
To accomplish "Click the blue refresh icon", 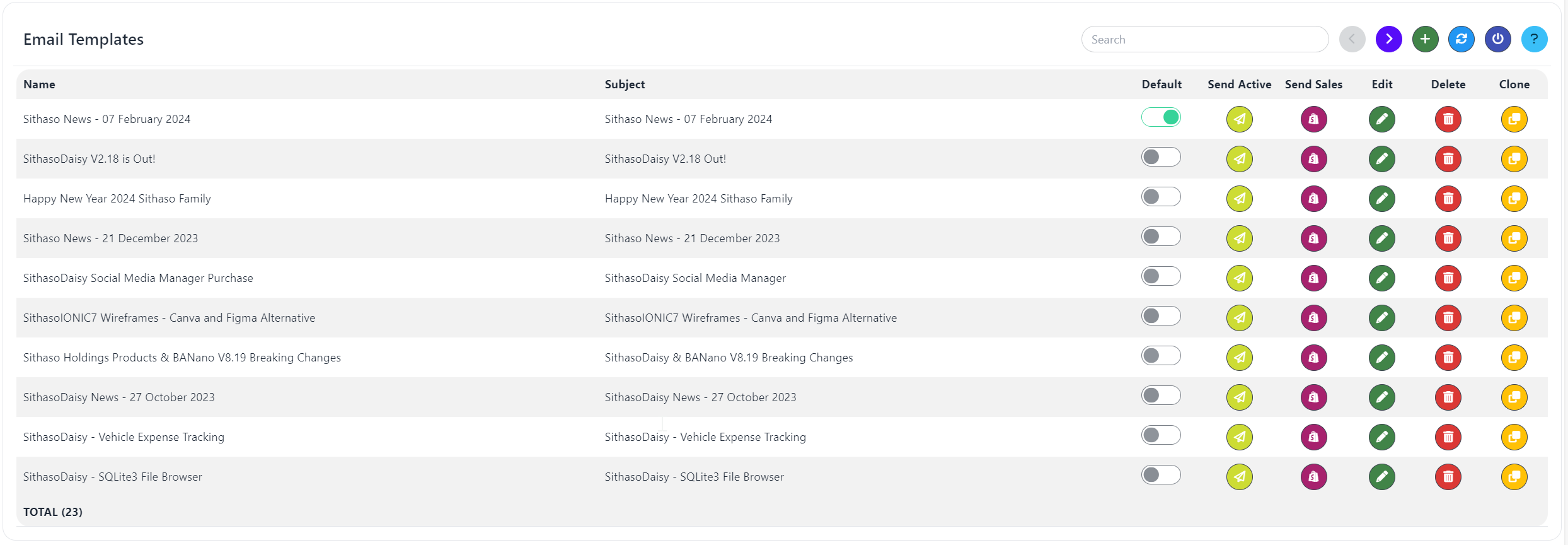I will click(x=1461, y=39).
